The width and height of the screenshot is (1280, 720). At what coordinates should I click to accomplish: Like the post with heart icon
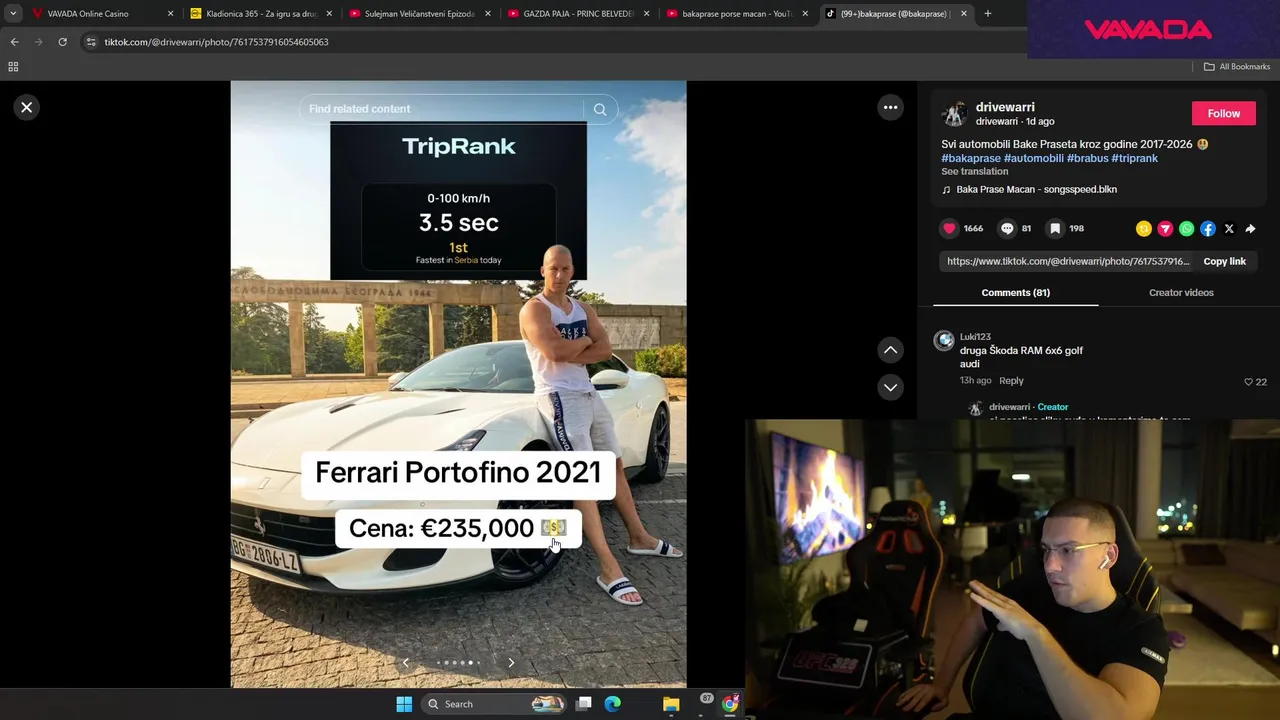pos(949,228)
